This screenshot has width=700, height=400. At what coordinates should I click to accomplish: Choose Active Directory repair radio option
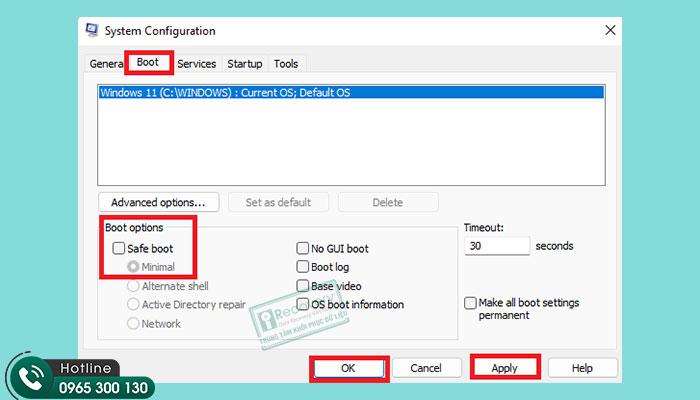tap(133, 304)
